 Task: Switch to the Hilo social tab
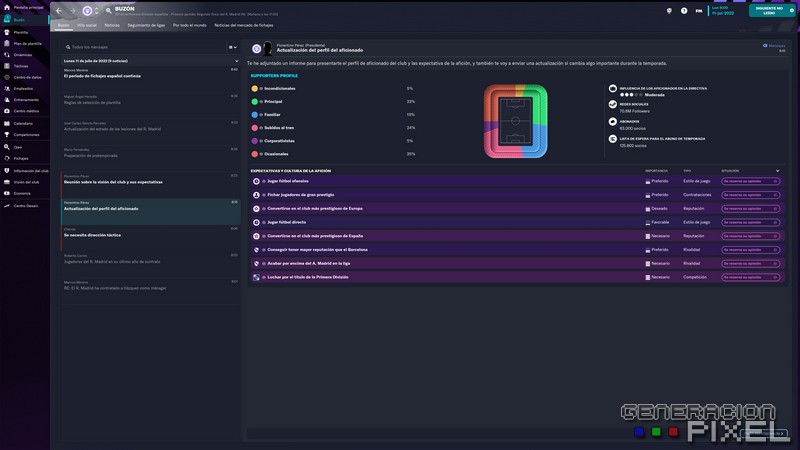87,25
